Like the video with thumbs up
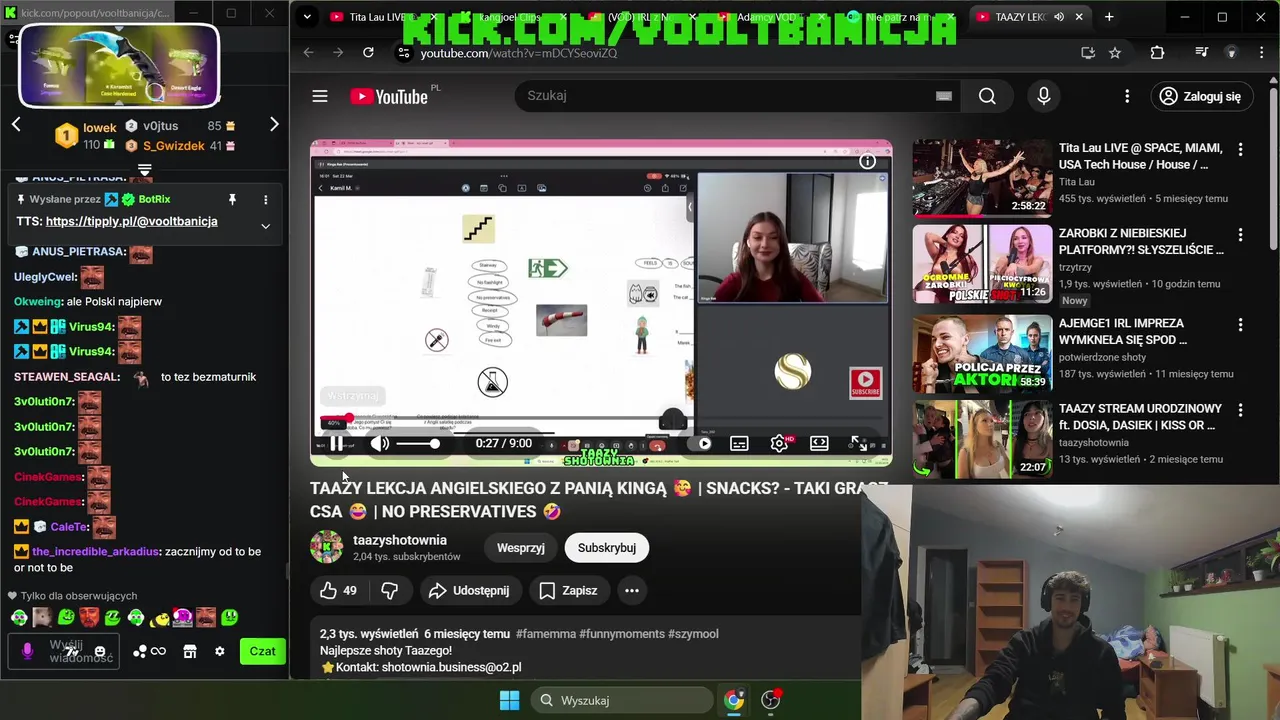1280x720 pixels. point(338,591)
